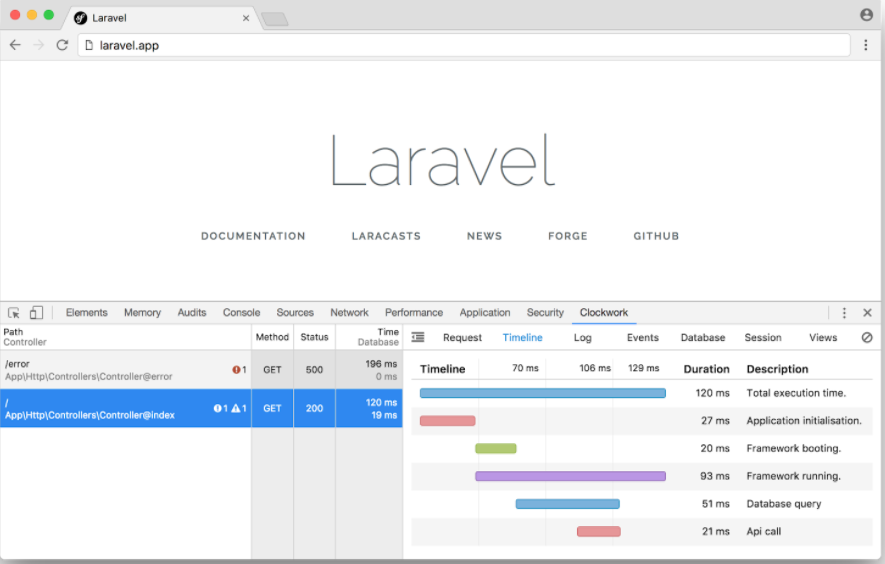Click the browser back arrow
This screenshot has height=564, width=885.
click(x=15, y=45)
